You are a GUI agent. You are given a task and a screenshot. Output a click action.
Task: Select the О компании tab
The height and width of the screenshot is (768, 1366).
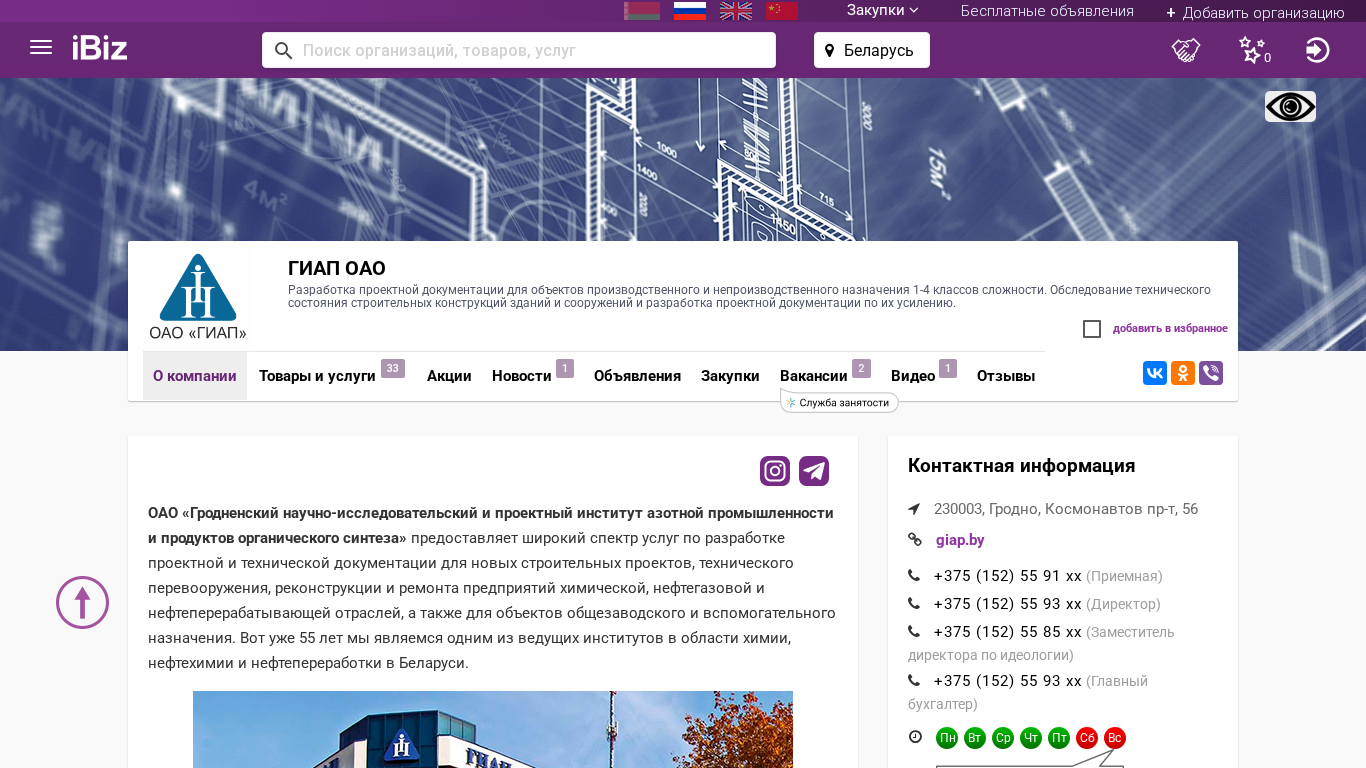pos(195,376)
